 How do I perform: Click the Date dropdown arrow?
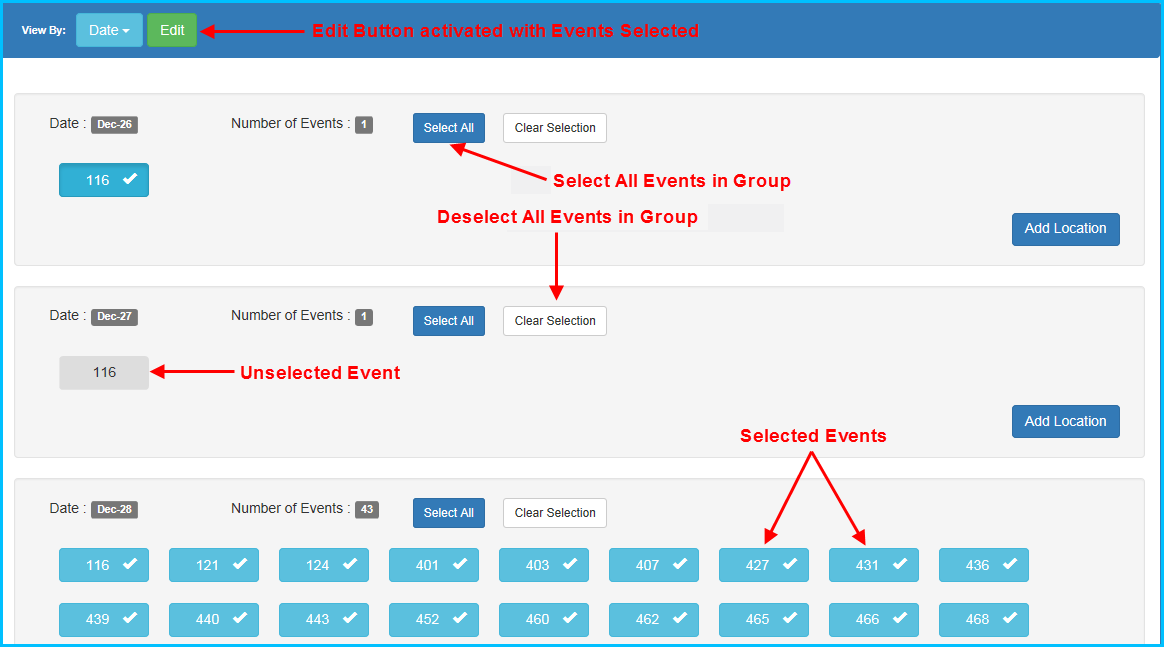point(125,30)
